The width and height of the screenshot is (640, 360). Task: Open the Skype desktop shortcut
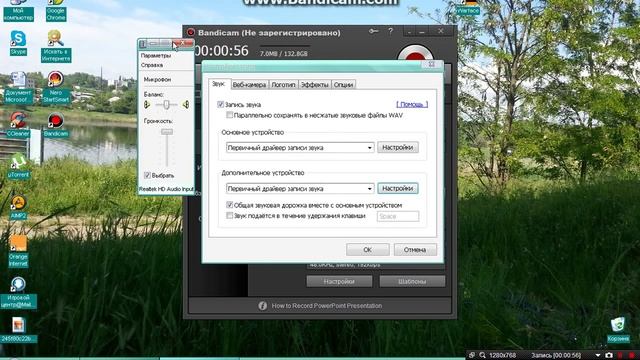[x=18, y=43]
